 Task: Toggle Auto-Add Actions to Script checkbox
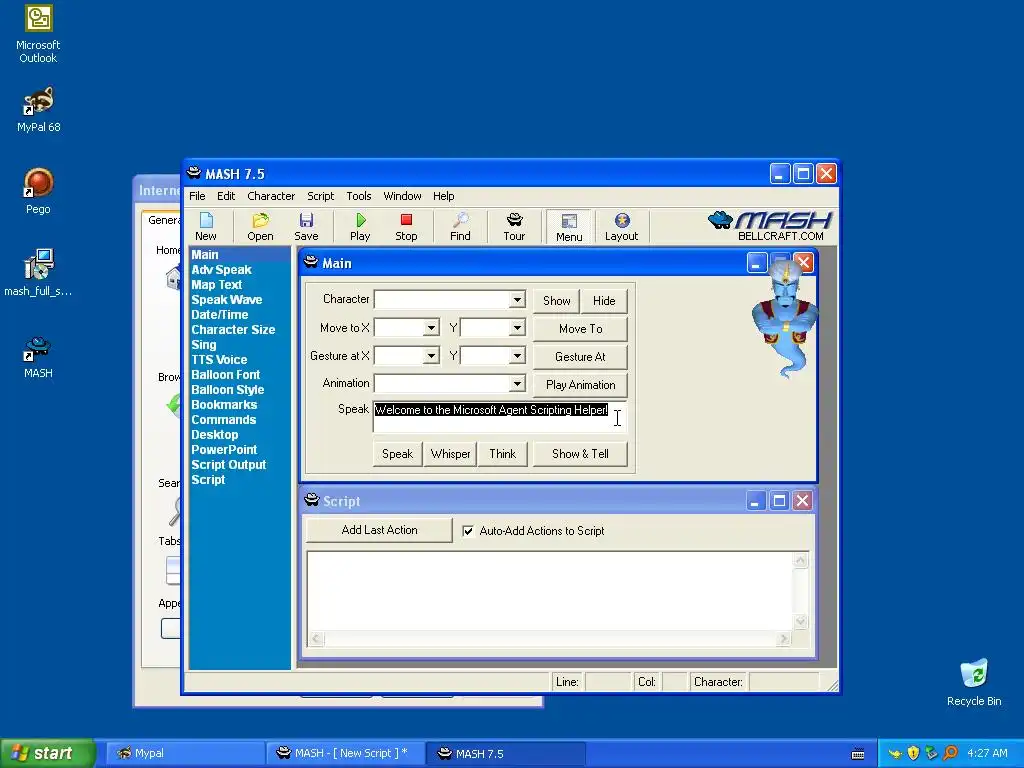tap(468, 531)
